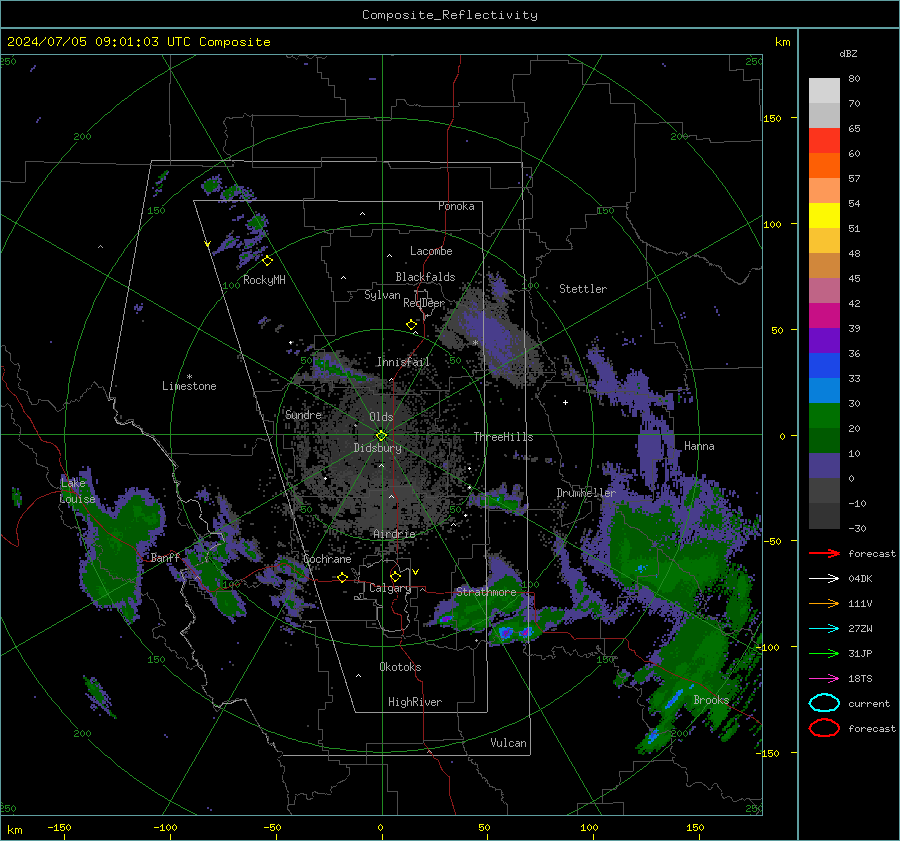900x841 pixels.
Task: Click the Sundre label
Action: pos(303,414)
